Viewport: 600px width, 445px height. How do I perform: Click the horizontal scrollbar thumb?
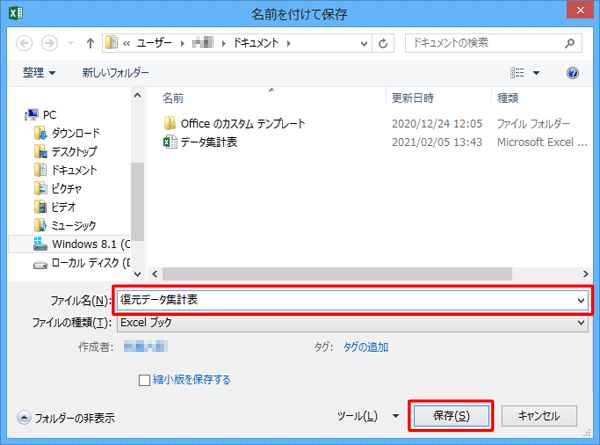pos(337,274)
